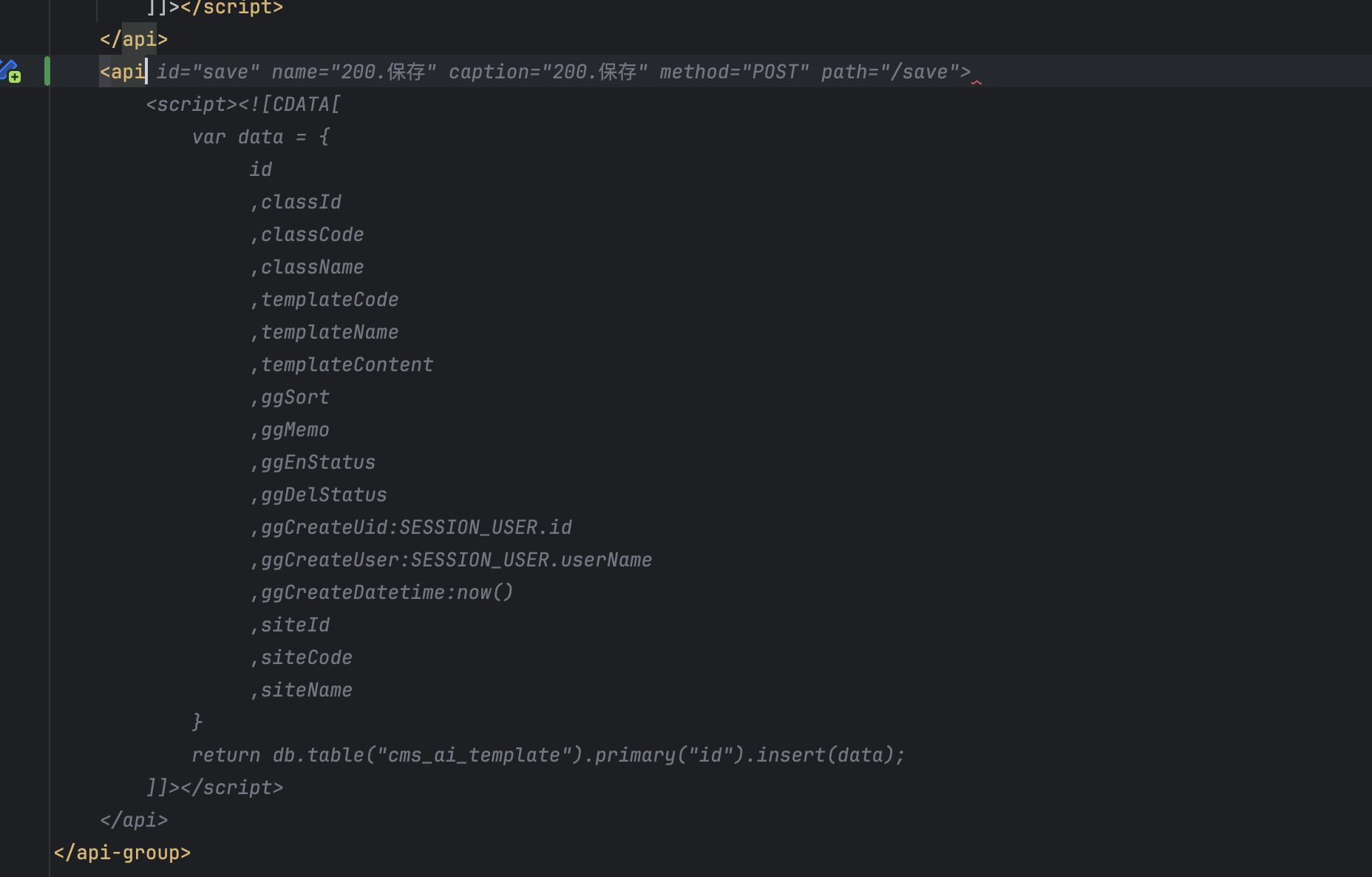Click the siteCode field line
This screenshot has width=1372, height=877.
point(306,657)
